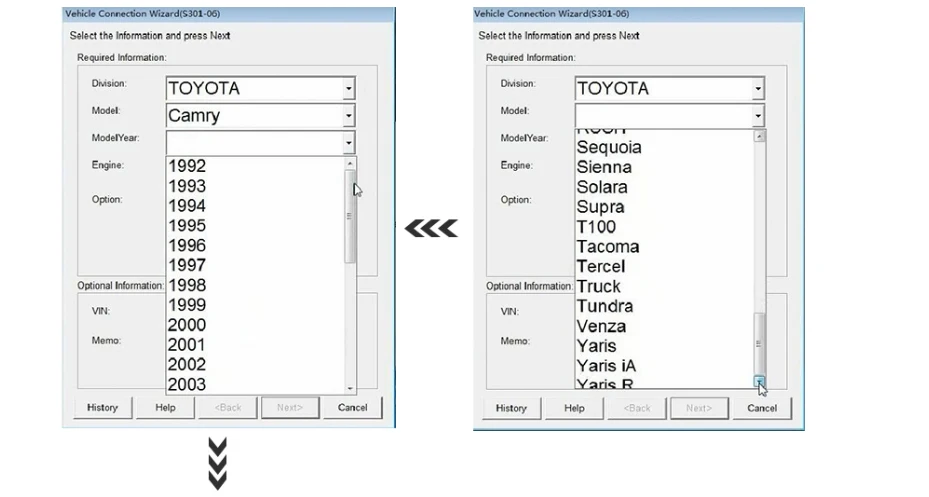Click History button in the right wizard

[x=511, y=408]
